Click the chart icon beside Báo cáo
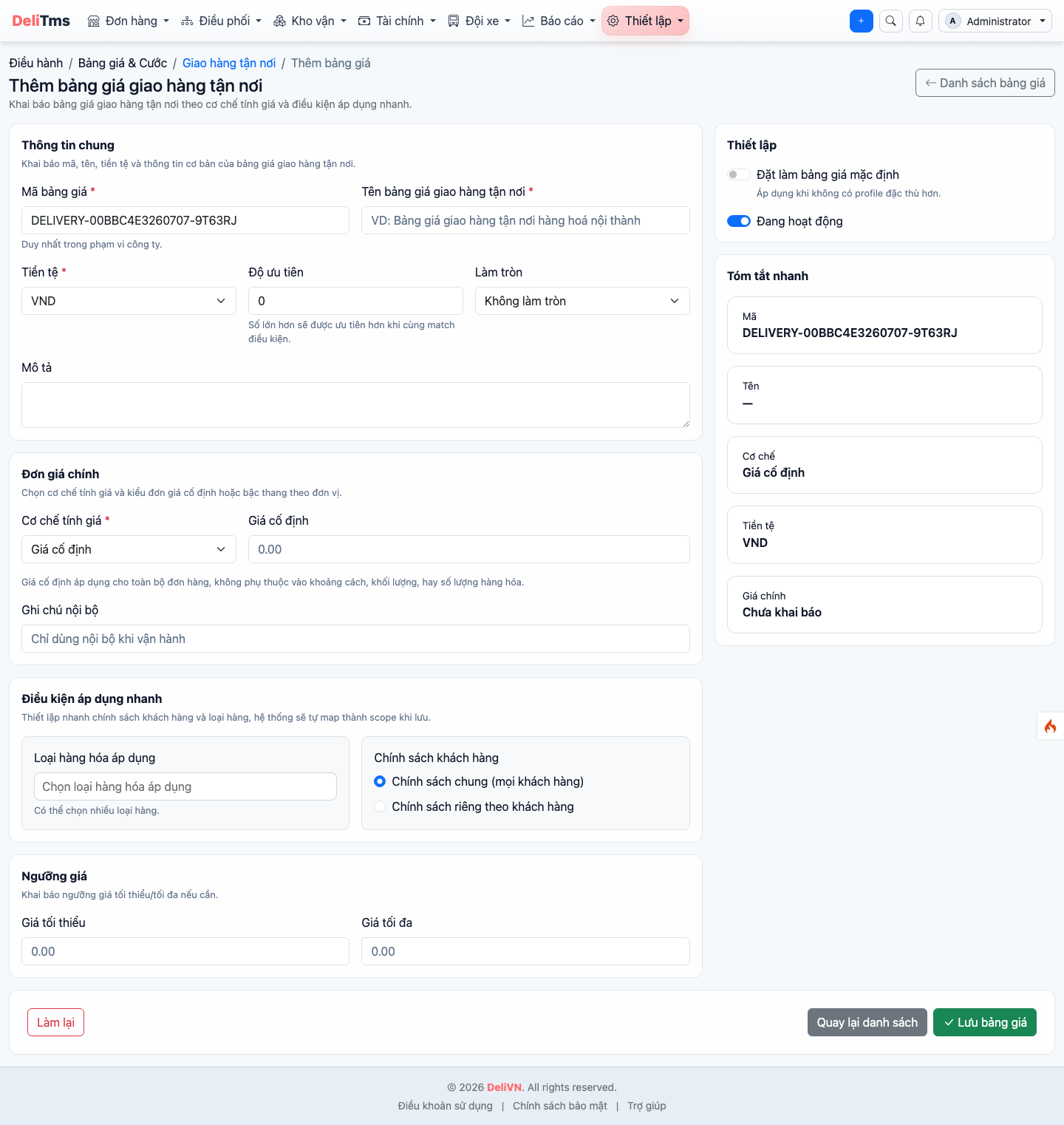The width and height of the screenshot is (1064, 1125). point(528,21)
